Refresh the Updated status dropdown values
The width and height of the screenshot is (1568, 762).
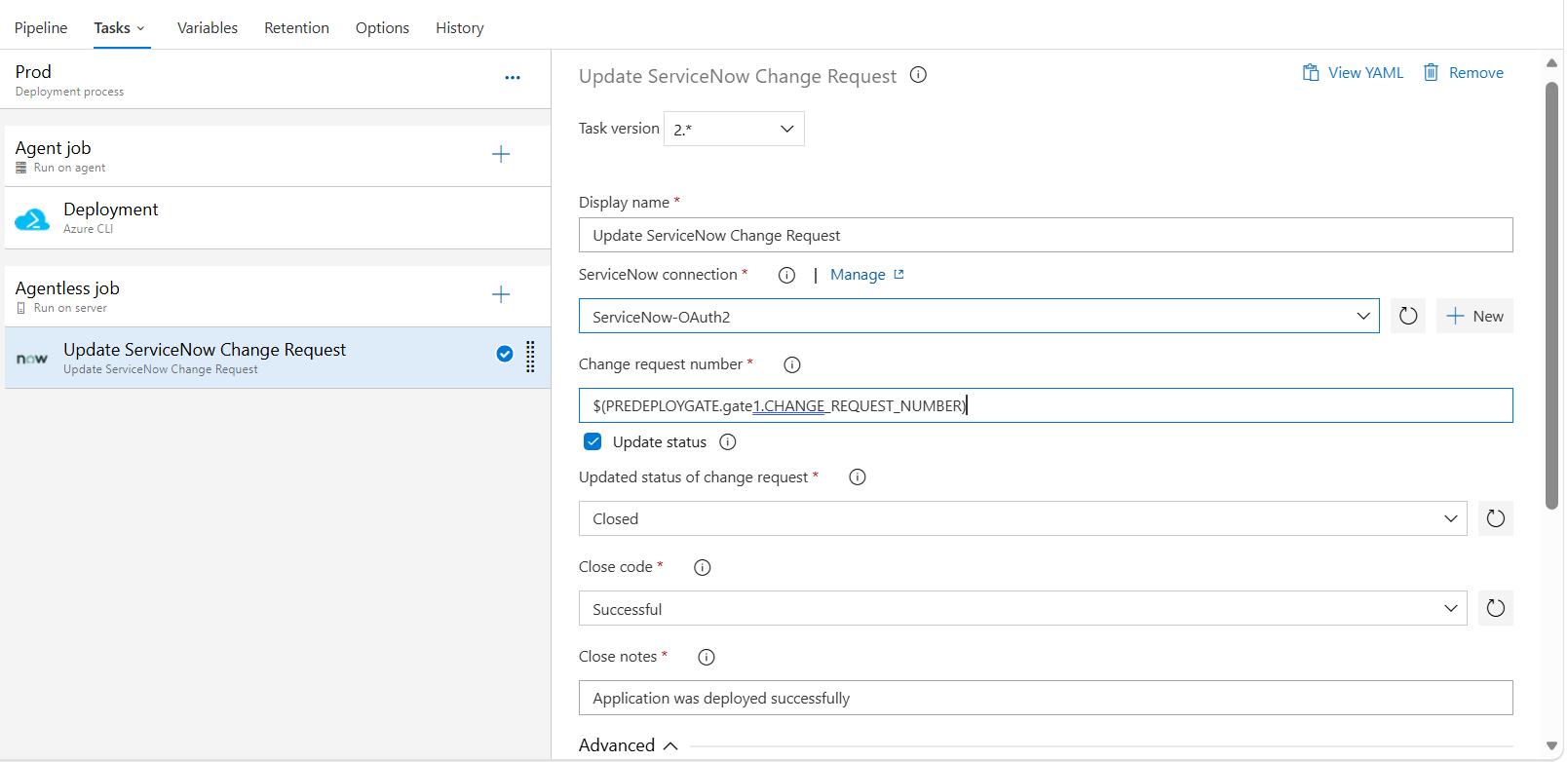1496,518
